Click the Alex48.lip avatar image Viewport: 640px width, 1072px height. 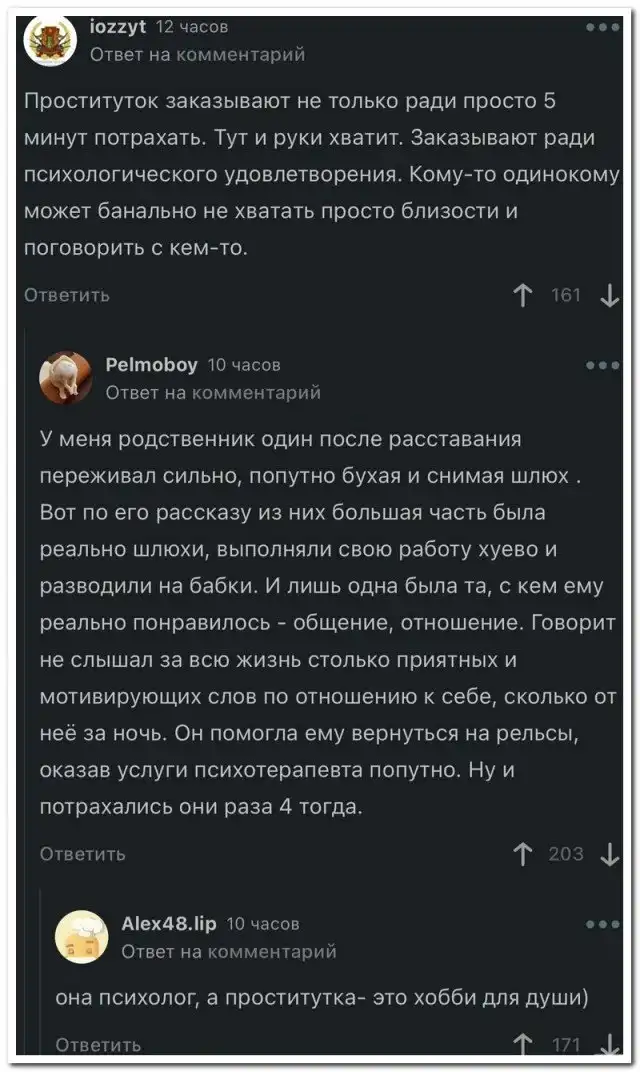tap(81, 937)
